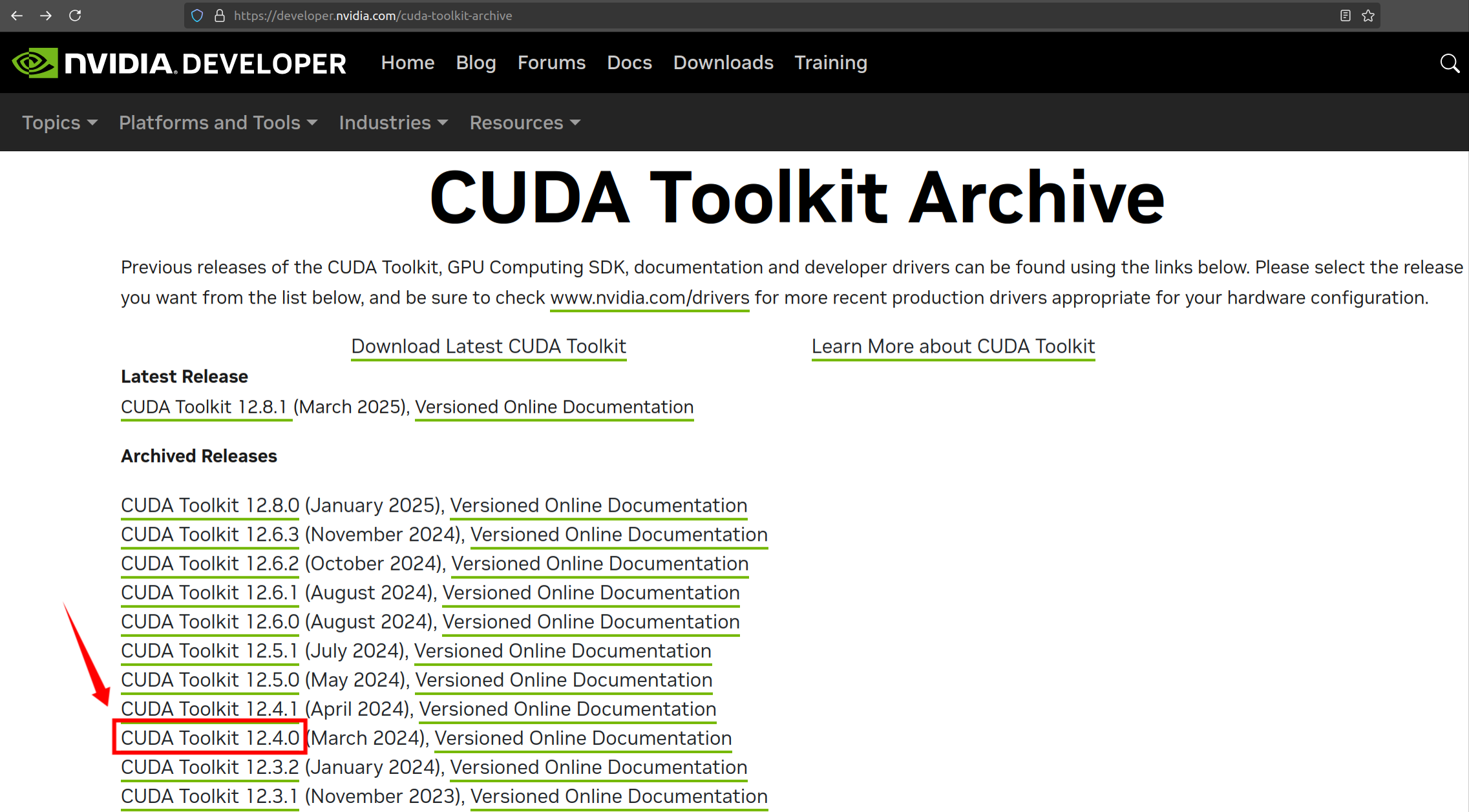This screenshot has width=1469, height=812.
Task: Open search with magnifier icon
Action: tap(1450, 63)
